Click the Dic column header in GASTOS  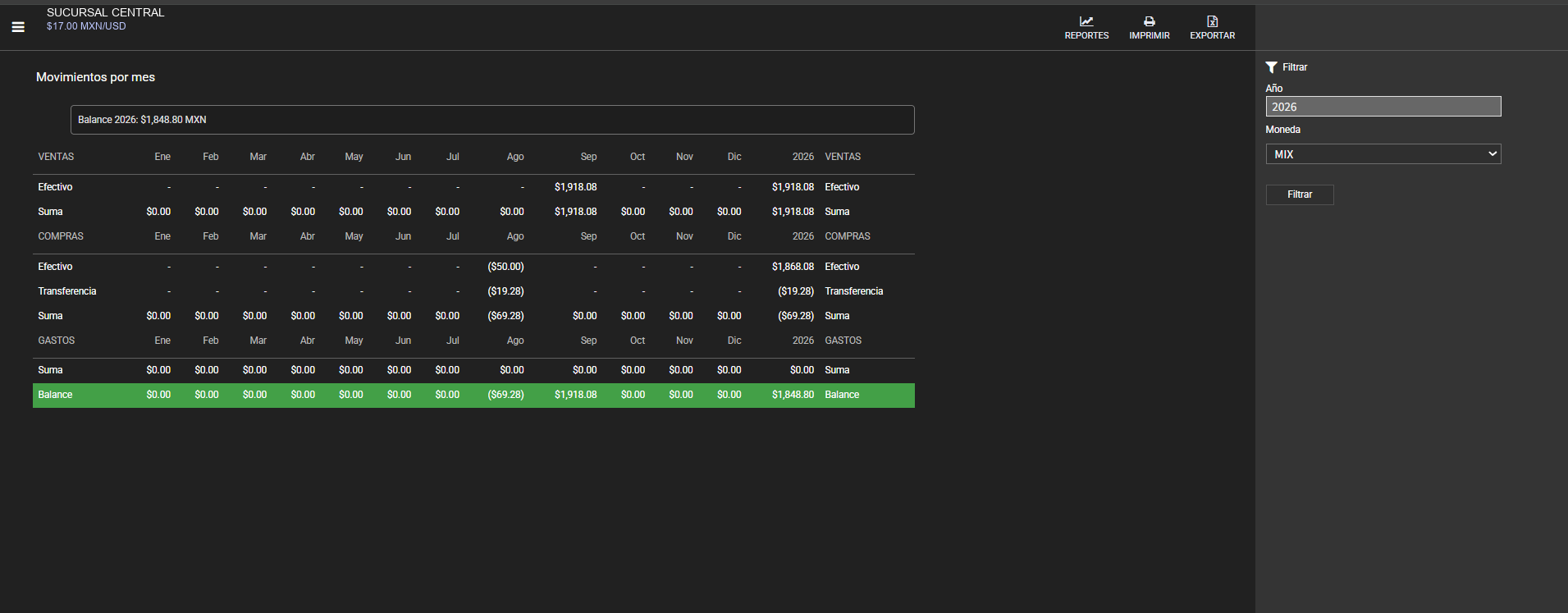tap(734, 341)
